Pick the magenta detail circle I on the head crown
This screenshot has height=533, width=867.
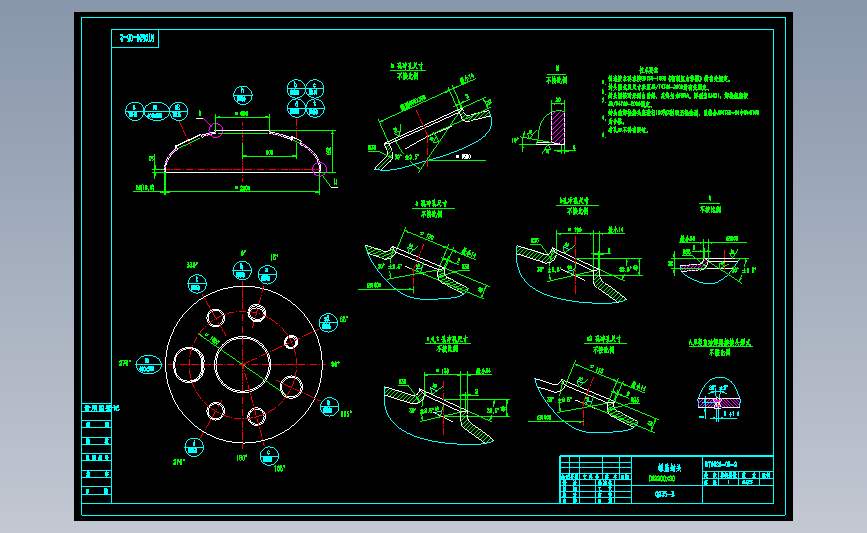(216, 130)
